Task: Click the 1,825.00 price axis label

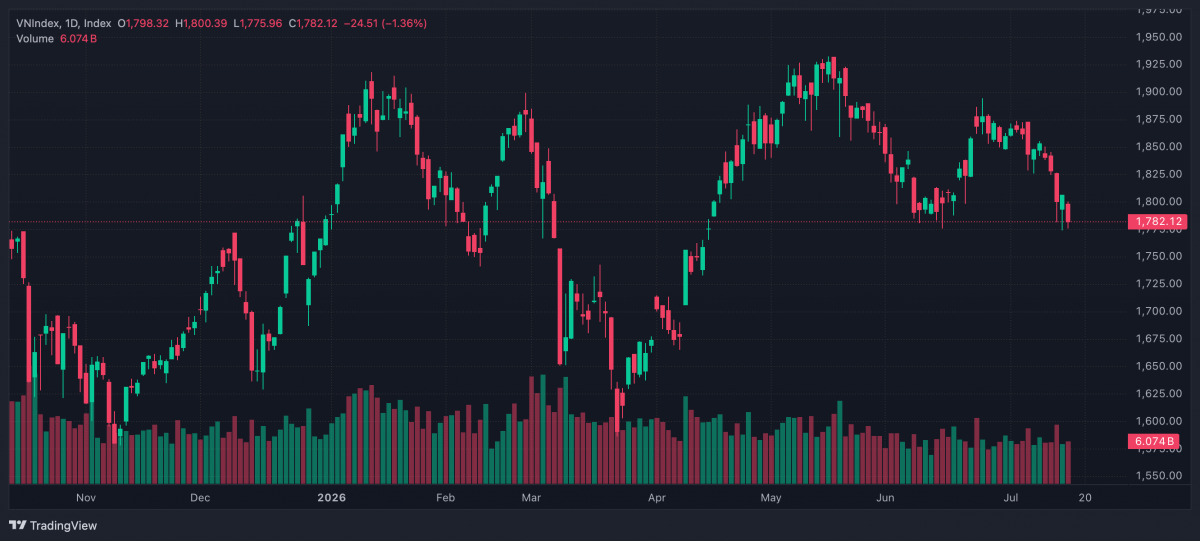Action: (1157, 174)
